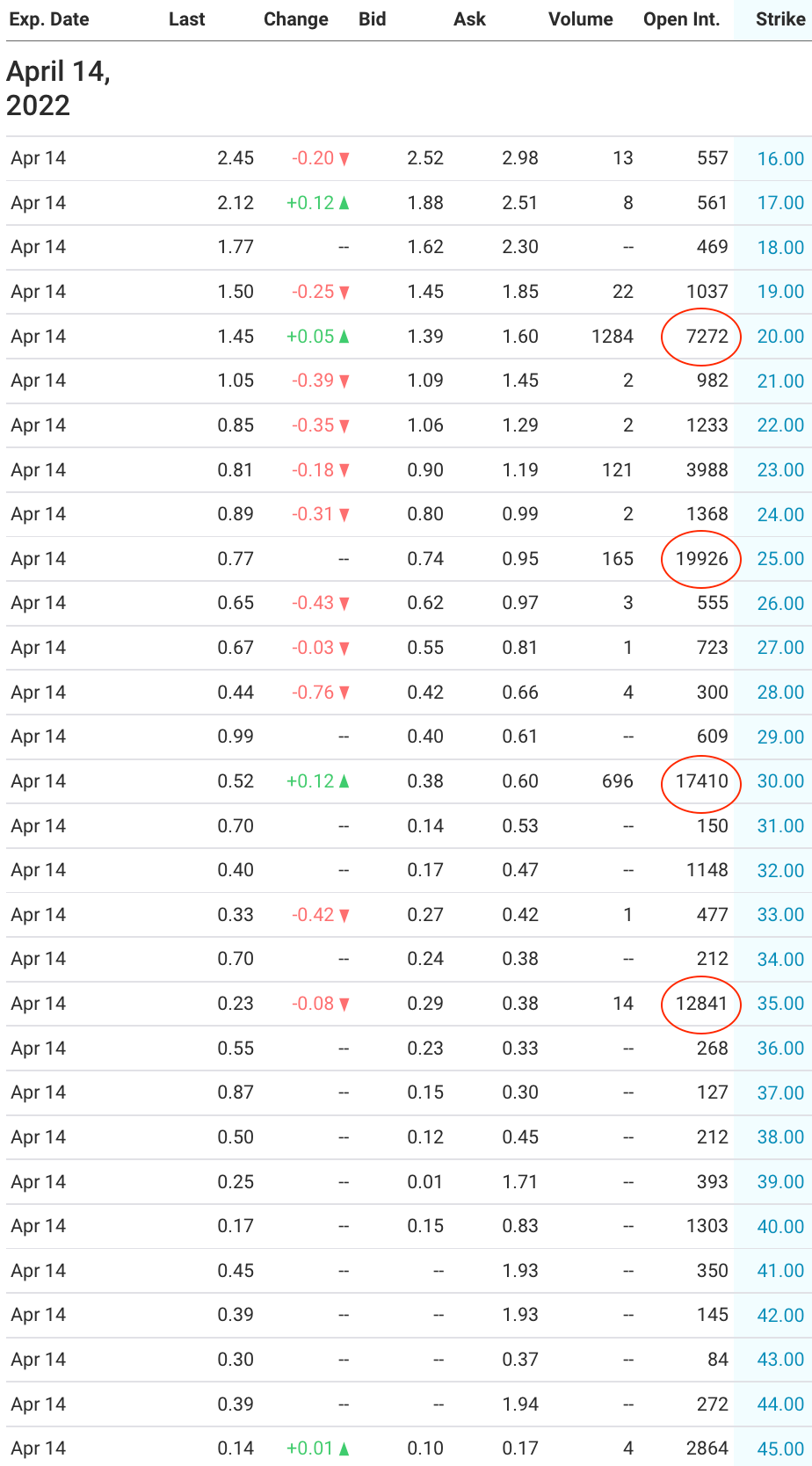Click the Last column header
The height and width of the screenshot is (1466, 812).
point(186,19)
